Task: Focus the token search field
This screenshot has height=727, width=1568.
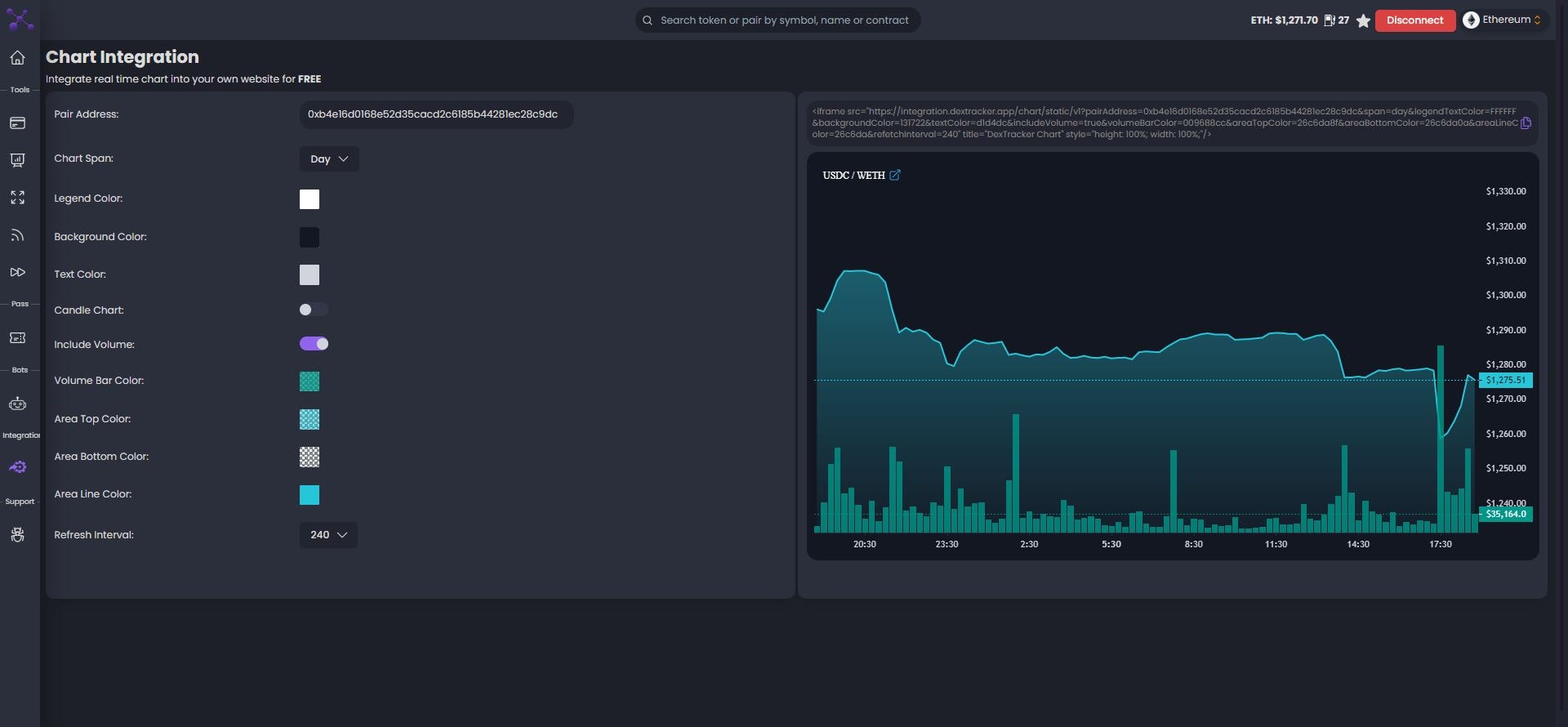Action: point(778,20)
